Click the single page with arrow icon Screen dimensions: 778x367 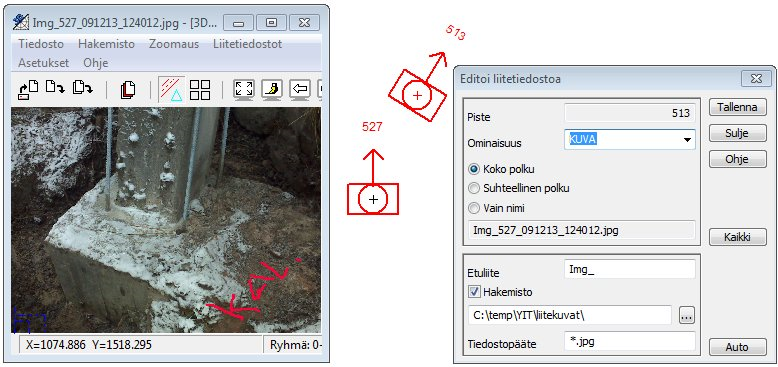coord(55,88)
